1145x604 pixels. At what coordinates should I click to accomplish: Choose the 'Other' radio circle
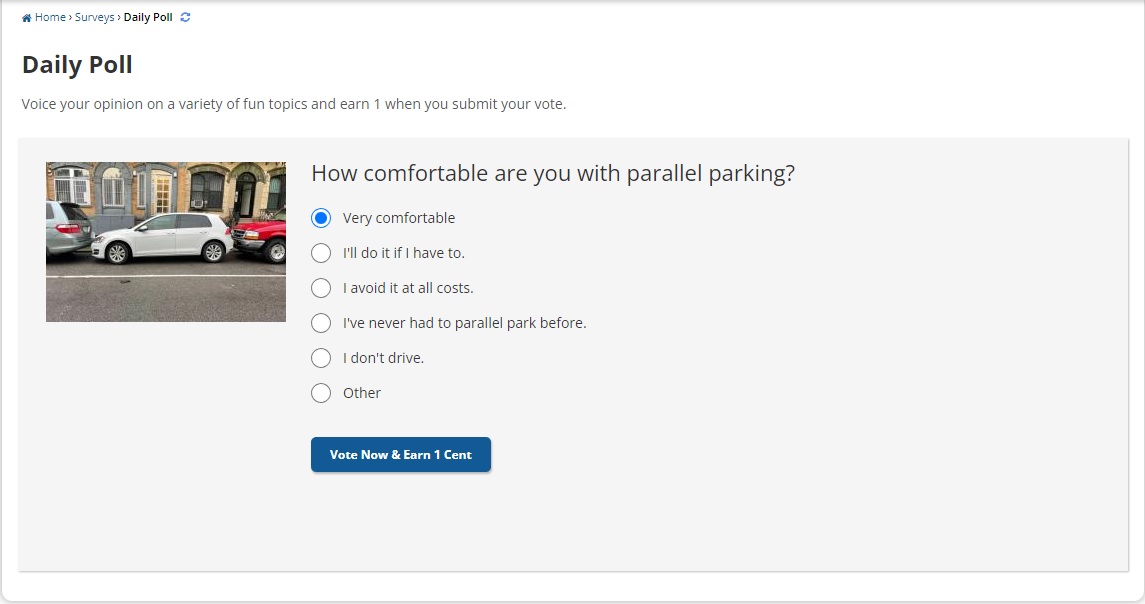click(321, 393)
